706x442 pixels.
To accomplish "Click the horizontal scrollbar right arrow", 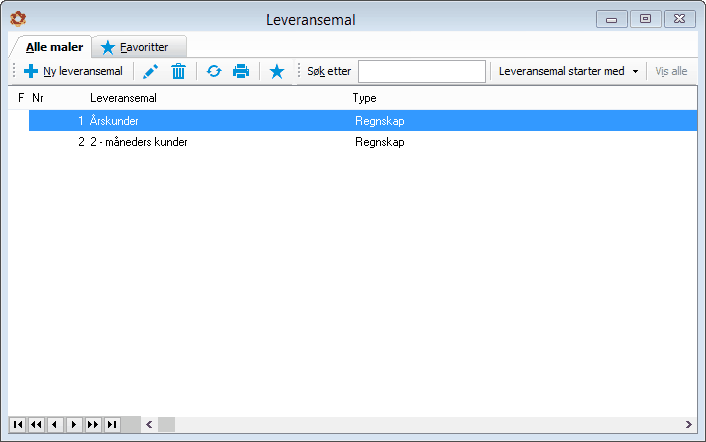I will 689,424.
